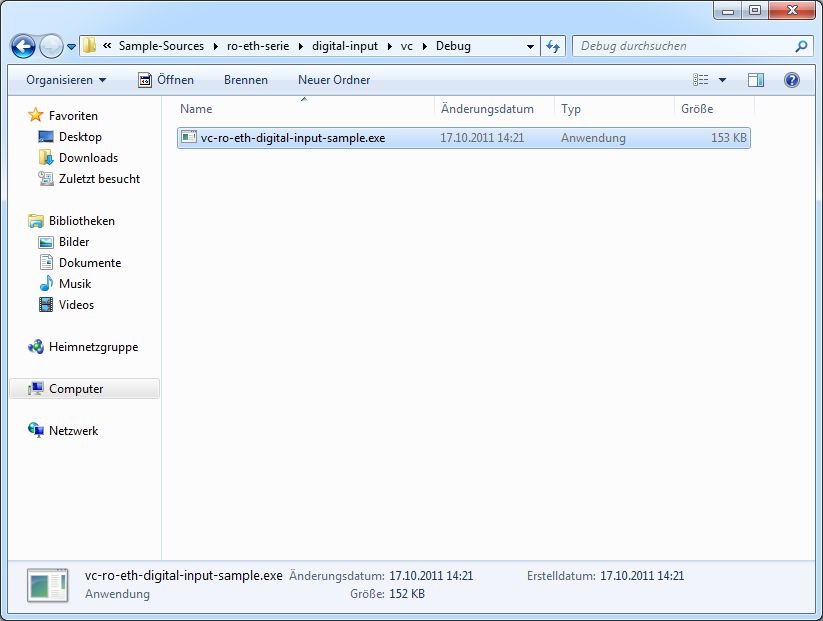Expand the address bar history dropdown
The height and width of the screenshot is (621, 823).
(530, 46)
